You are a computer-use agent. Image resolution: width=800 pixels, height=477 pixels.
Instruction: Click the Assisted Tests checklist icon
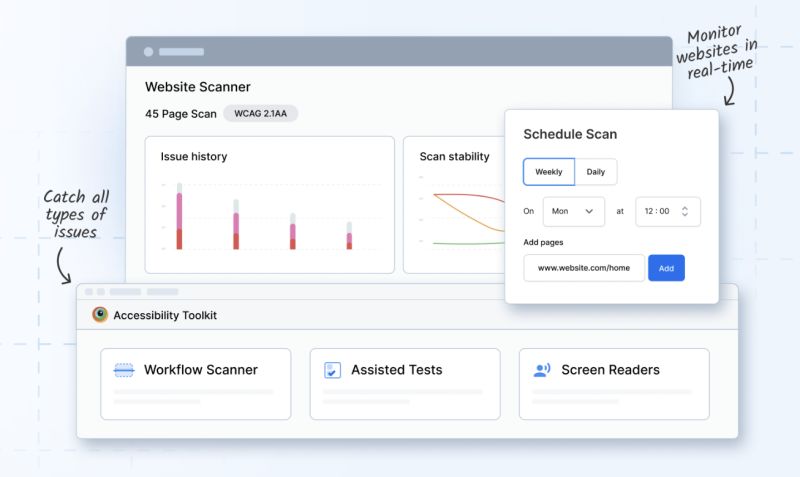pos(333,370)
